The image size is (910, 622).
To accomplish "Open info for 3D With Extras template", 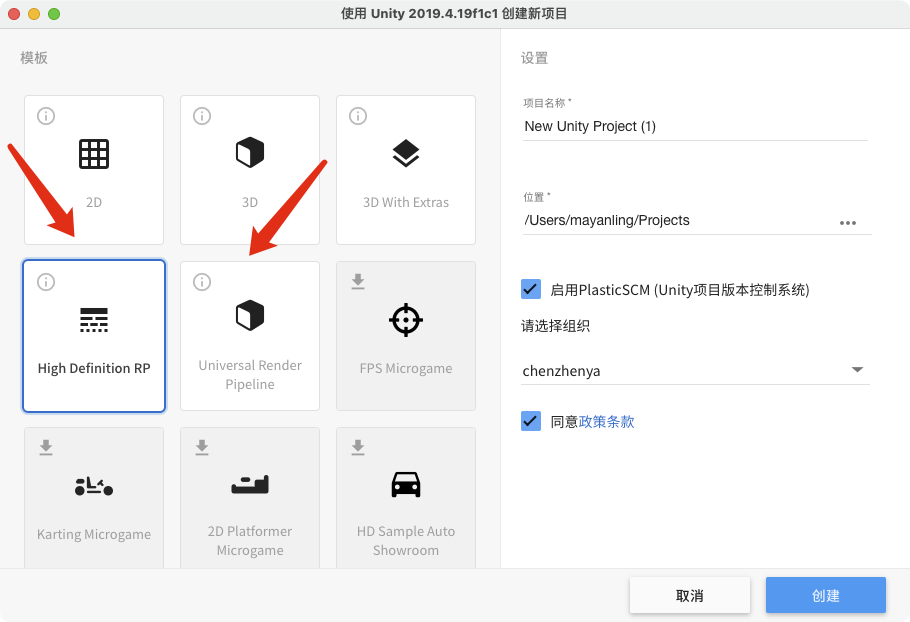I will point(358,116).
